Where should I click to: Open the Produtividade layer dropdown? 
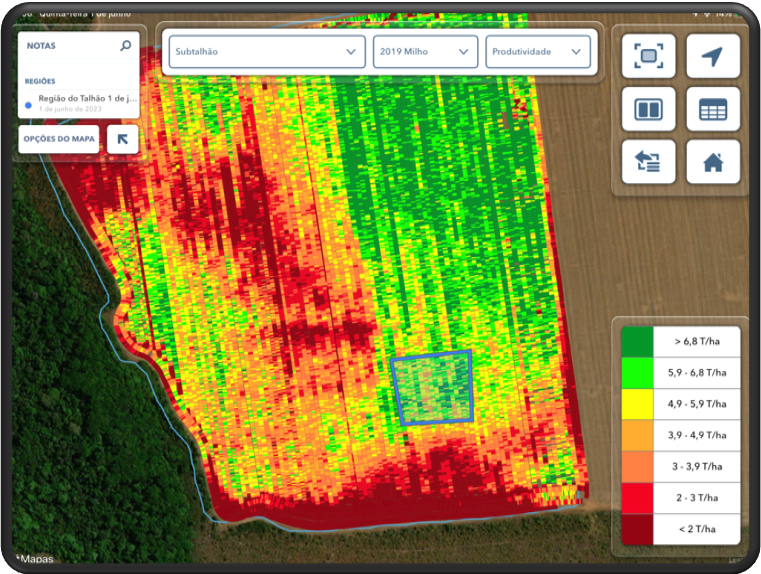point(537,52)
